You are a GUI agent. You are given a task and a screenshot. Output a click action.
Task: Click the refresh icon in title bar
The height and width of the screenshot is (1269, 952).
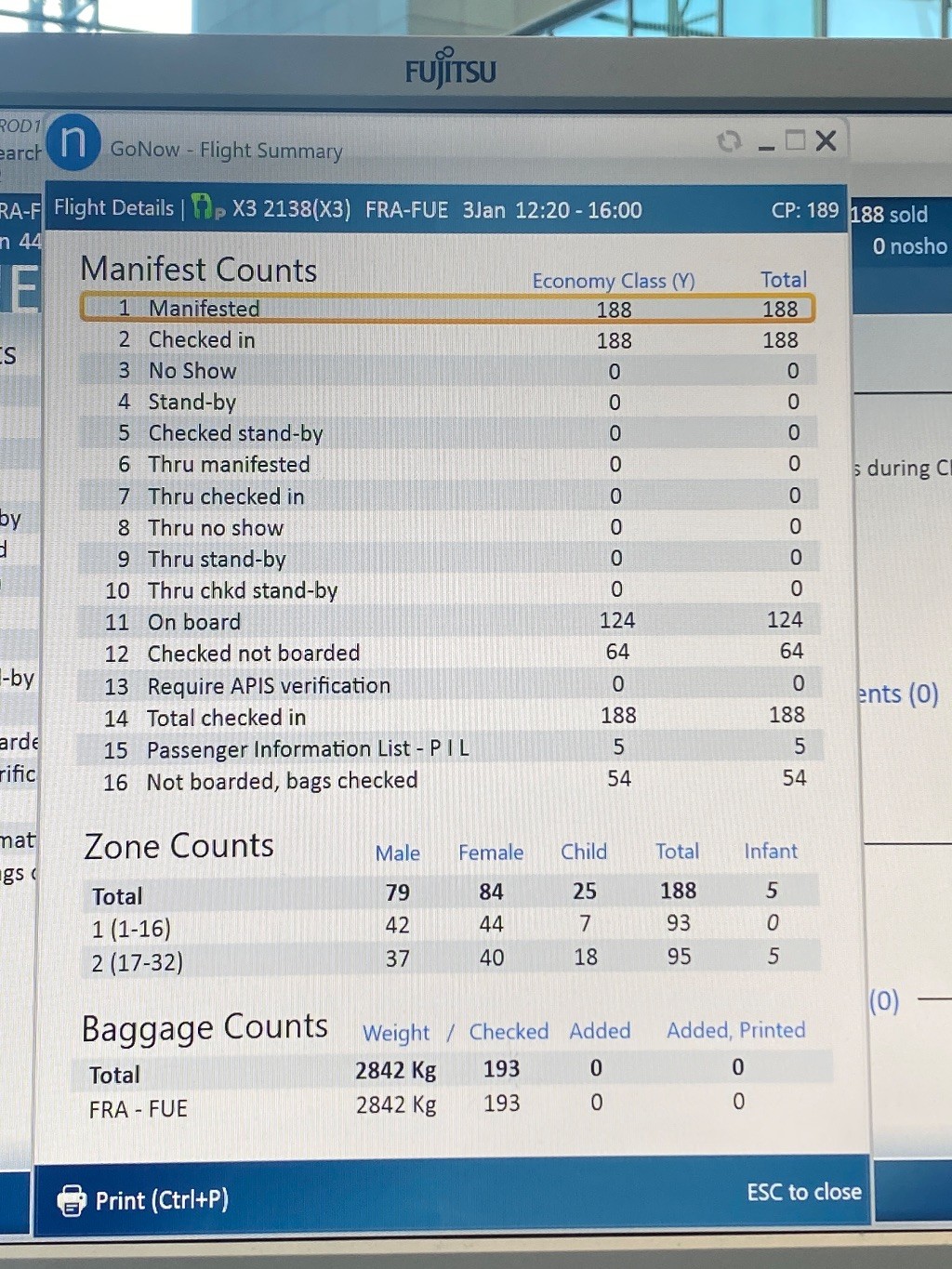coord(730,141)
